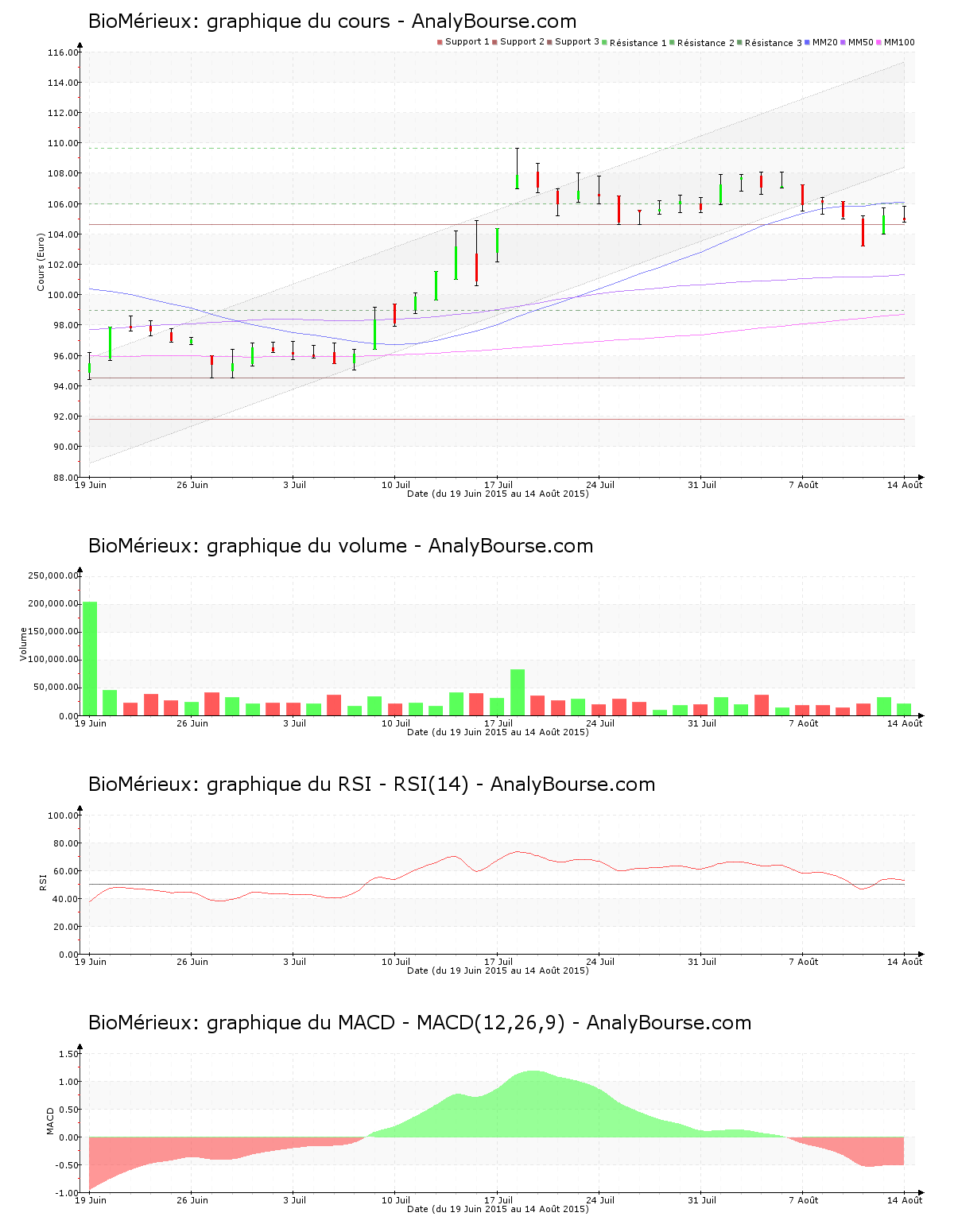Viewport: 954px width, 1232px height.
Task: Click the blue MM20 legend color square
Action: [x=809, y=42]
